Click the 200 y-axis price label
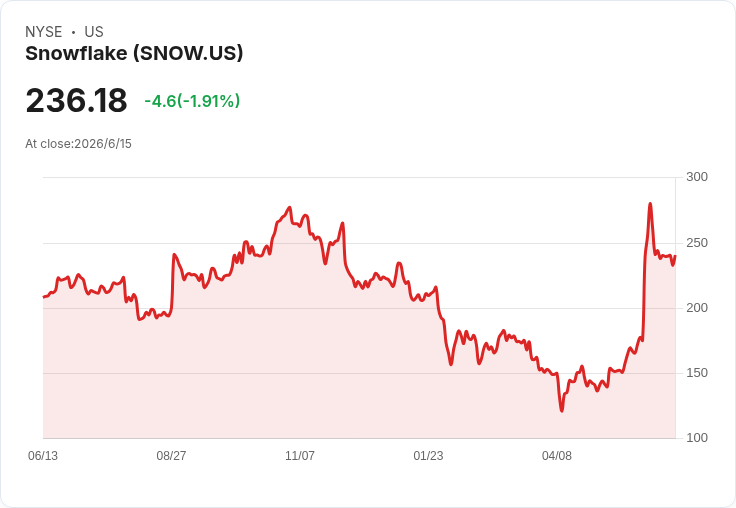736x508 pixels. pyautogui.click(x=697, y=308)
